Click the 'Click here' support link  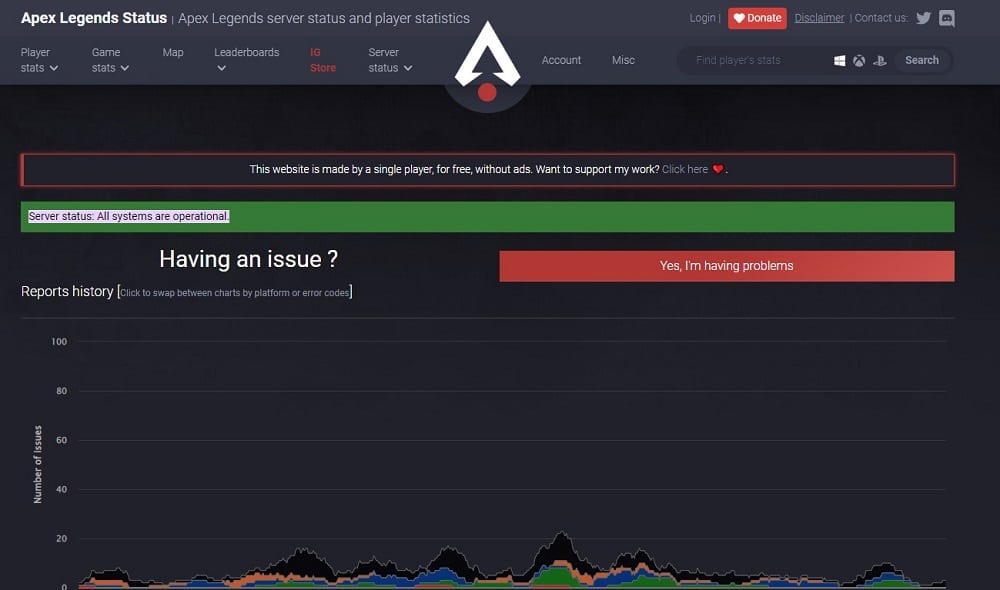(x=685, y=169)
